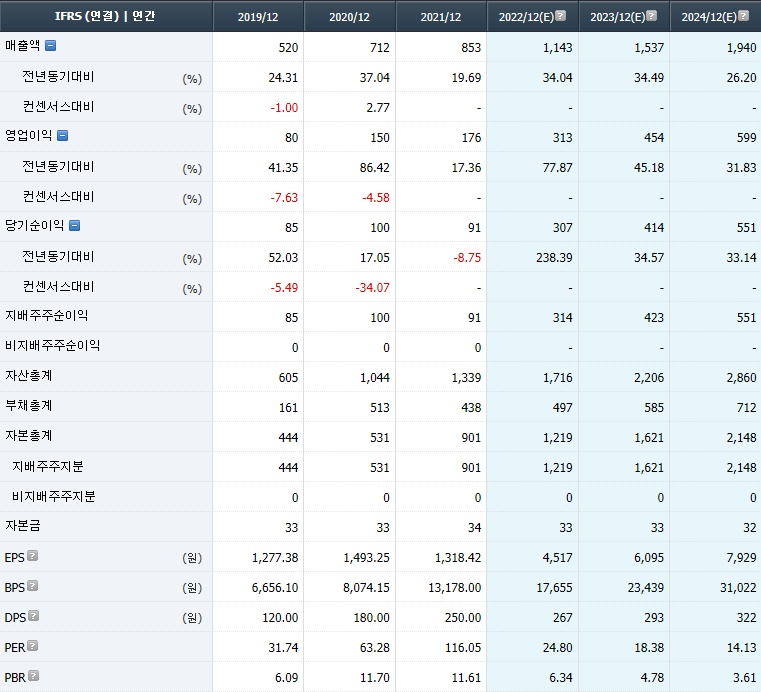Open help icon next to 2024/12(E)

743,16
